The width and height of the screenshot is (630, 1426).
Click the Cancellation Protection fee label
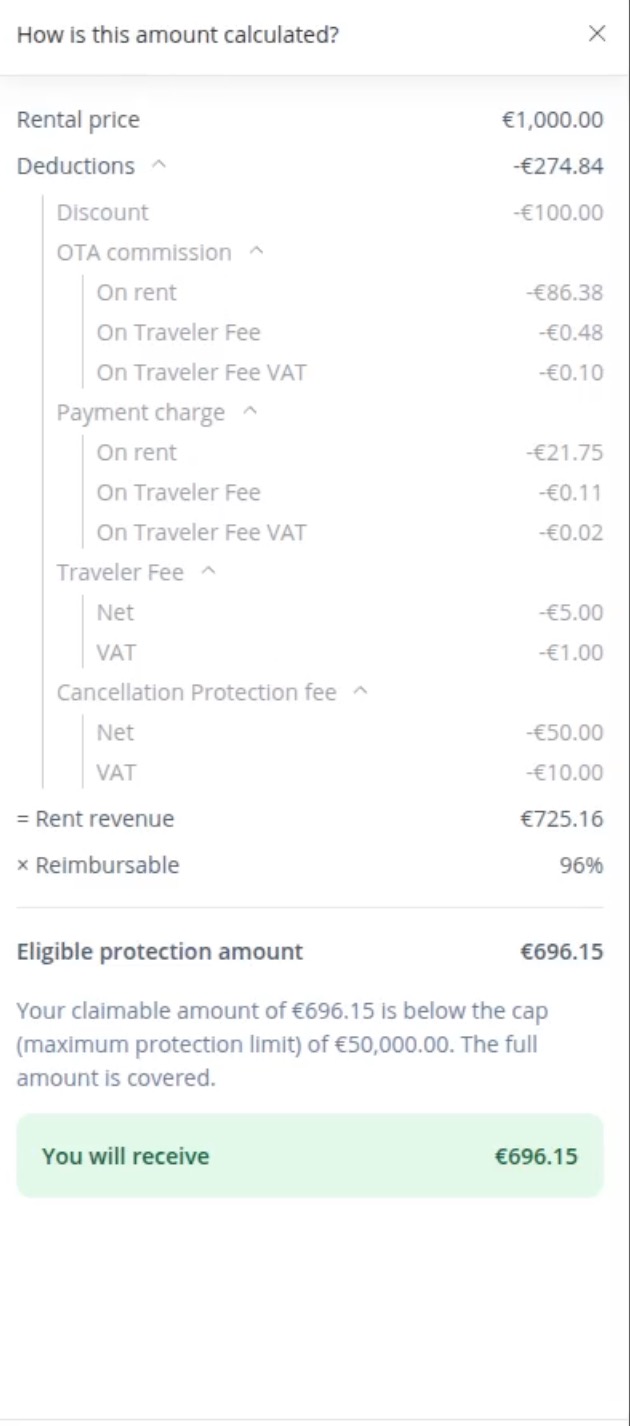(196, 693)
